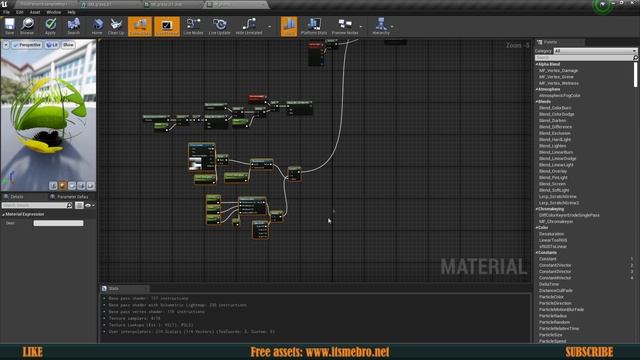640x360 pixels.
Task: Select third preview shape icon in viewport
Action: click(x=72, y=186)
